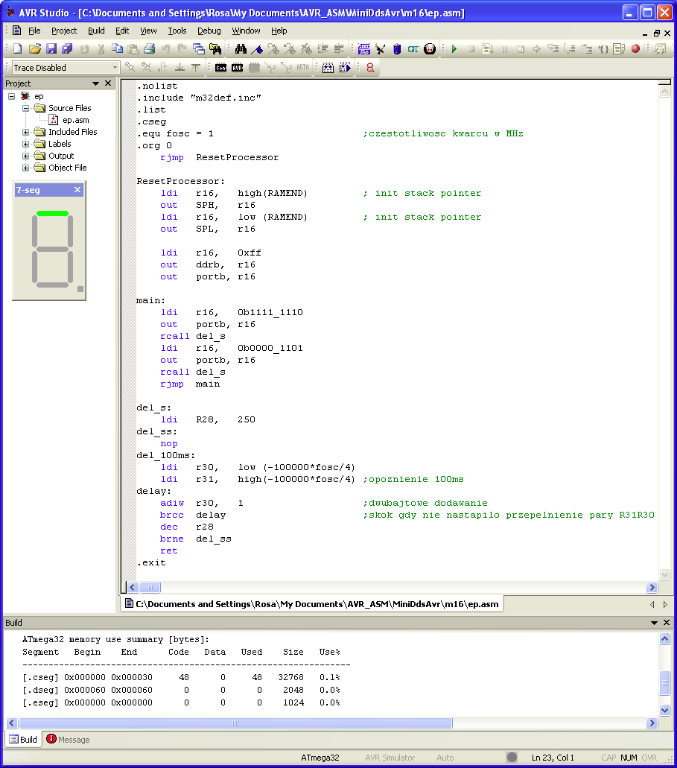
Task: Start debugging with the green play icon
Action: [454, 49]
